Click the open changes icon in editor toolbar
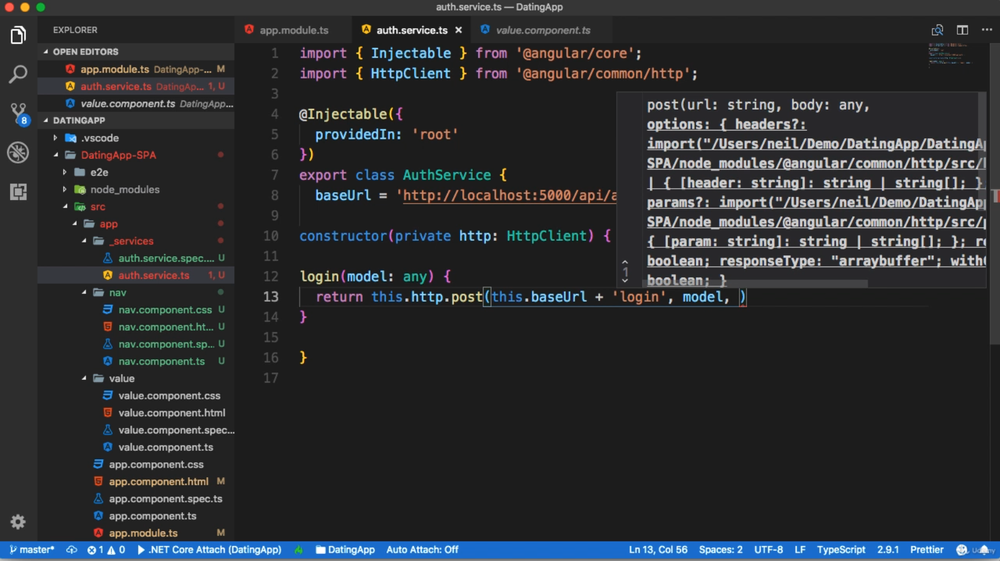Viewport: 1000px width, 561px height. coord(938,30)
